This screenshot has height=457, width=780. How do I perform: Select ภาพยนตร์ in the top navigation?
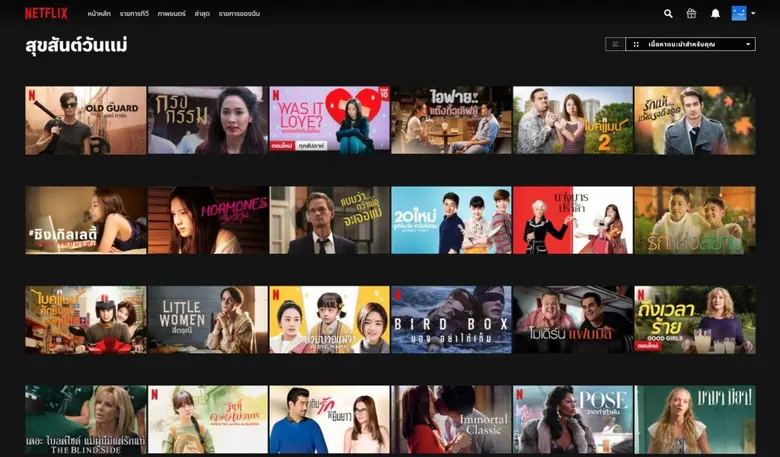coord(171,14)
